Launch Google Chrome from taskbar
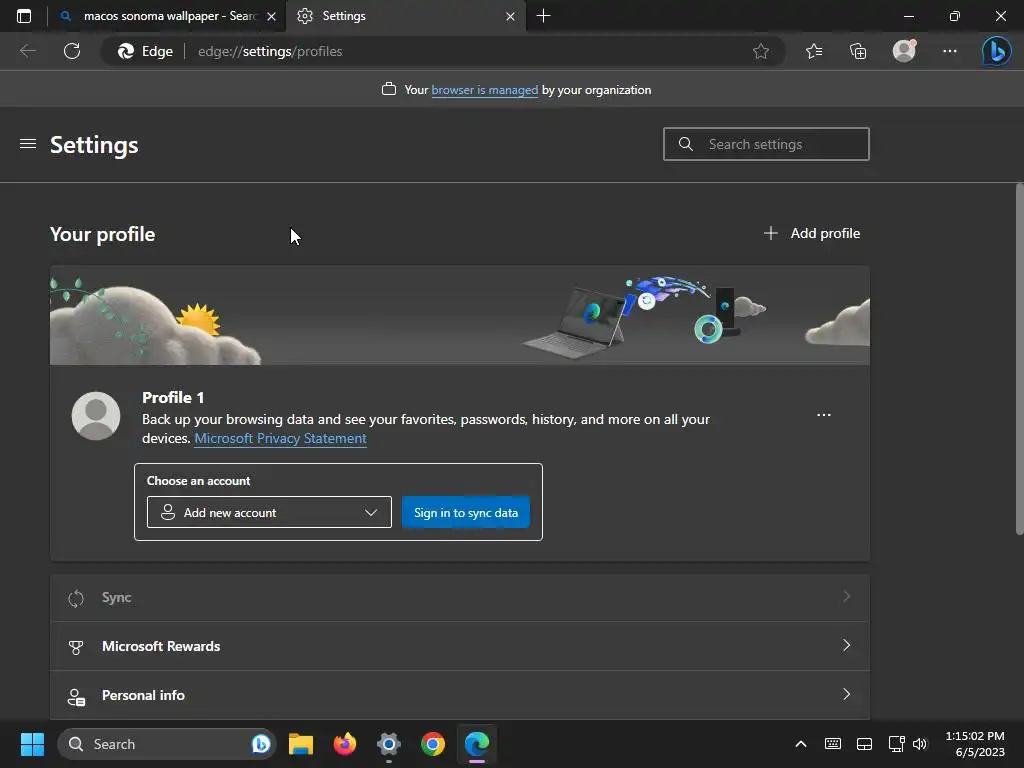The height and width of the screenshot is (768, 1024). pos(432,744)
